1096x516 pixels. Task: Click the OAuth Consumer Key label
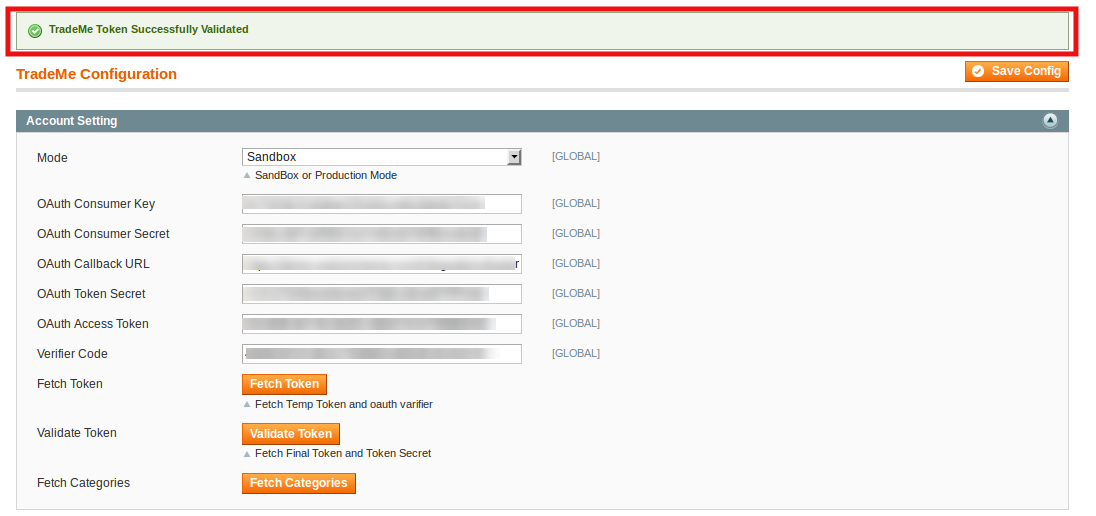(x=96, y=204)
